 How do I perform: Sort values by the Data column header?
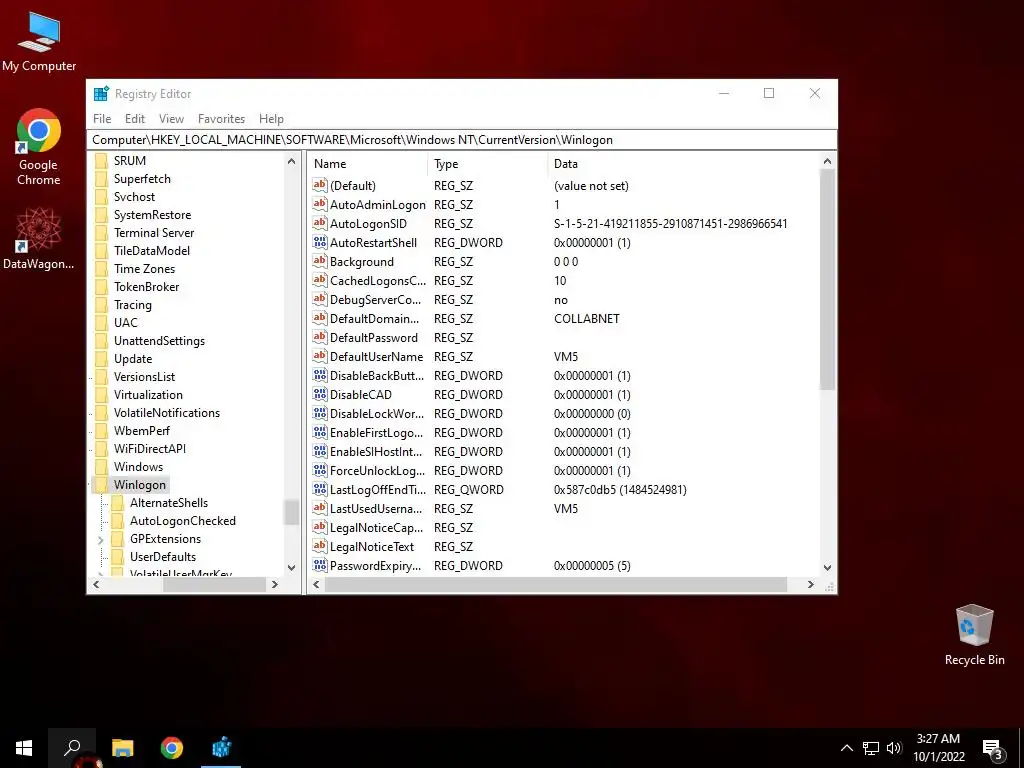683,164
